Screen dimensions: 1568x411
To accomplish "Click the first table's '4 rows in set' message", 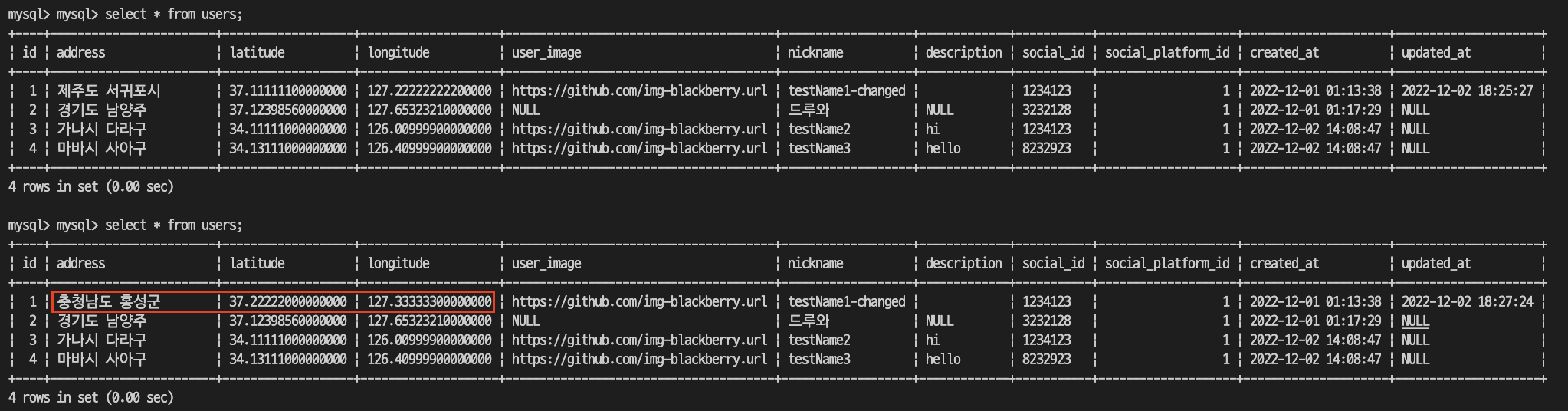I will click(91, 186).
